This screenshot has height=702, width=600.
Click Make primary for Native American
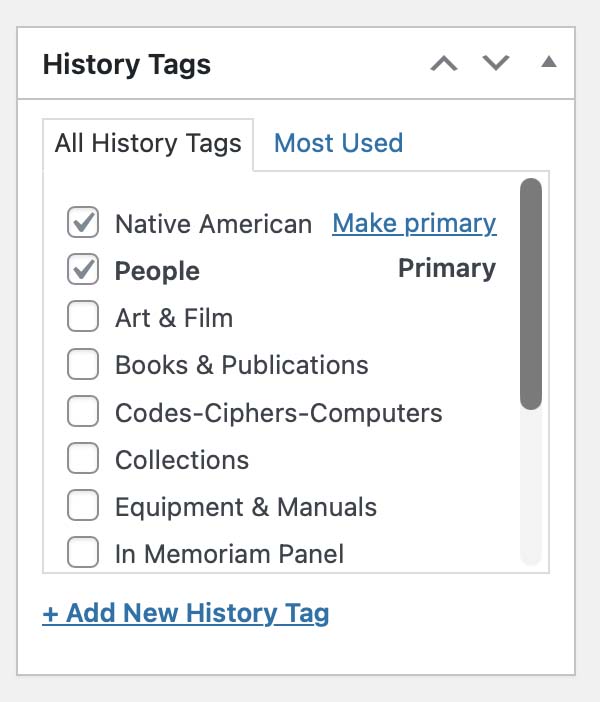pos(414,223)
